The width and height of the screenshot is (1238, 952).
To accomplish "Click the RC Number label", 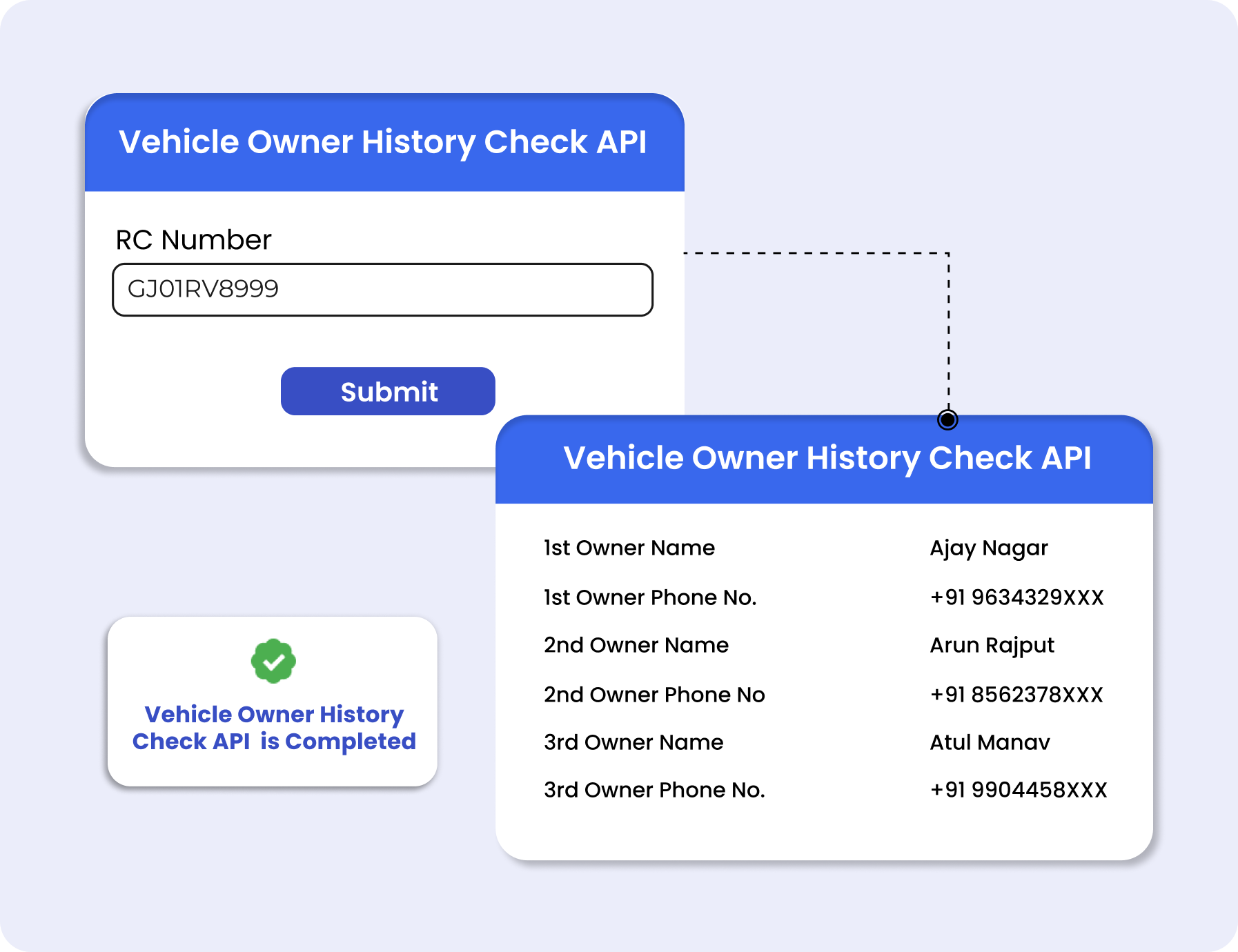I will 193,240.
